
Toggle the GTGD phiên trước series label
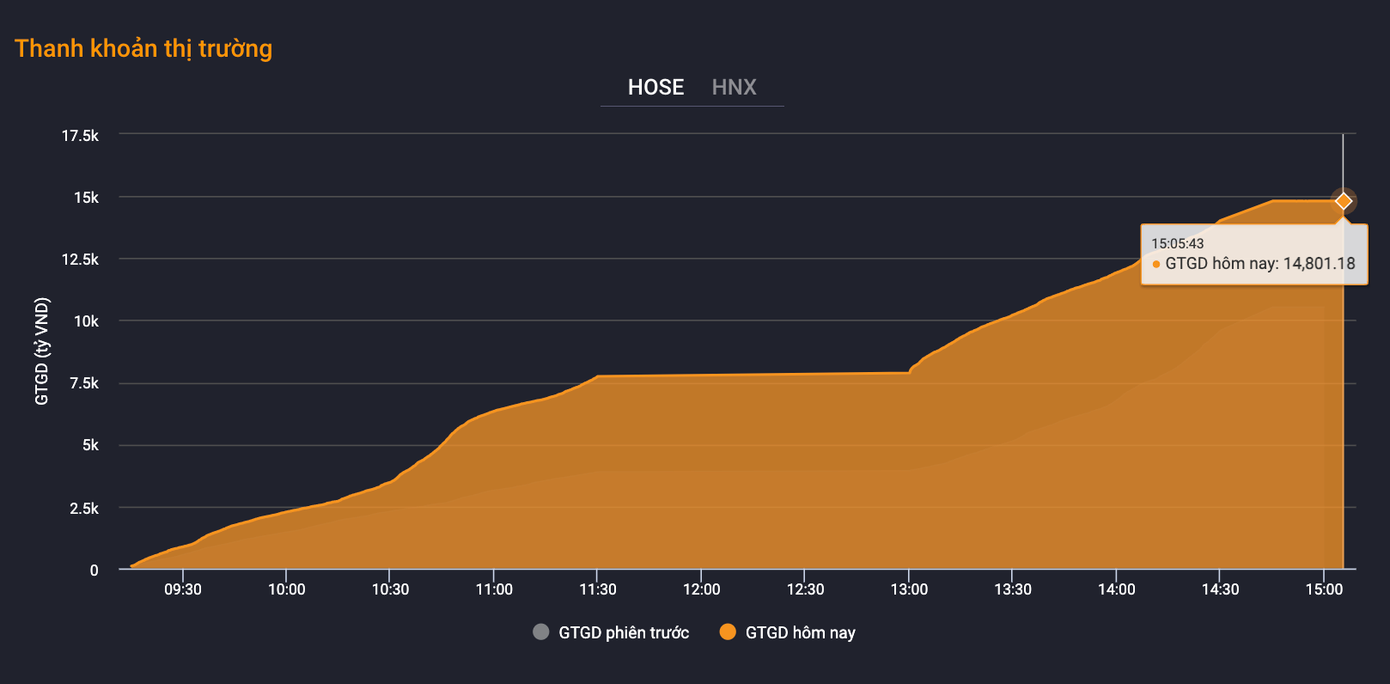pyautogui.click(x=623, y=632)
